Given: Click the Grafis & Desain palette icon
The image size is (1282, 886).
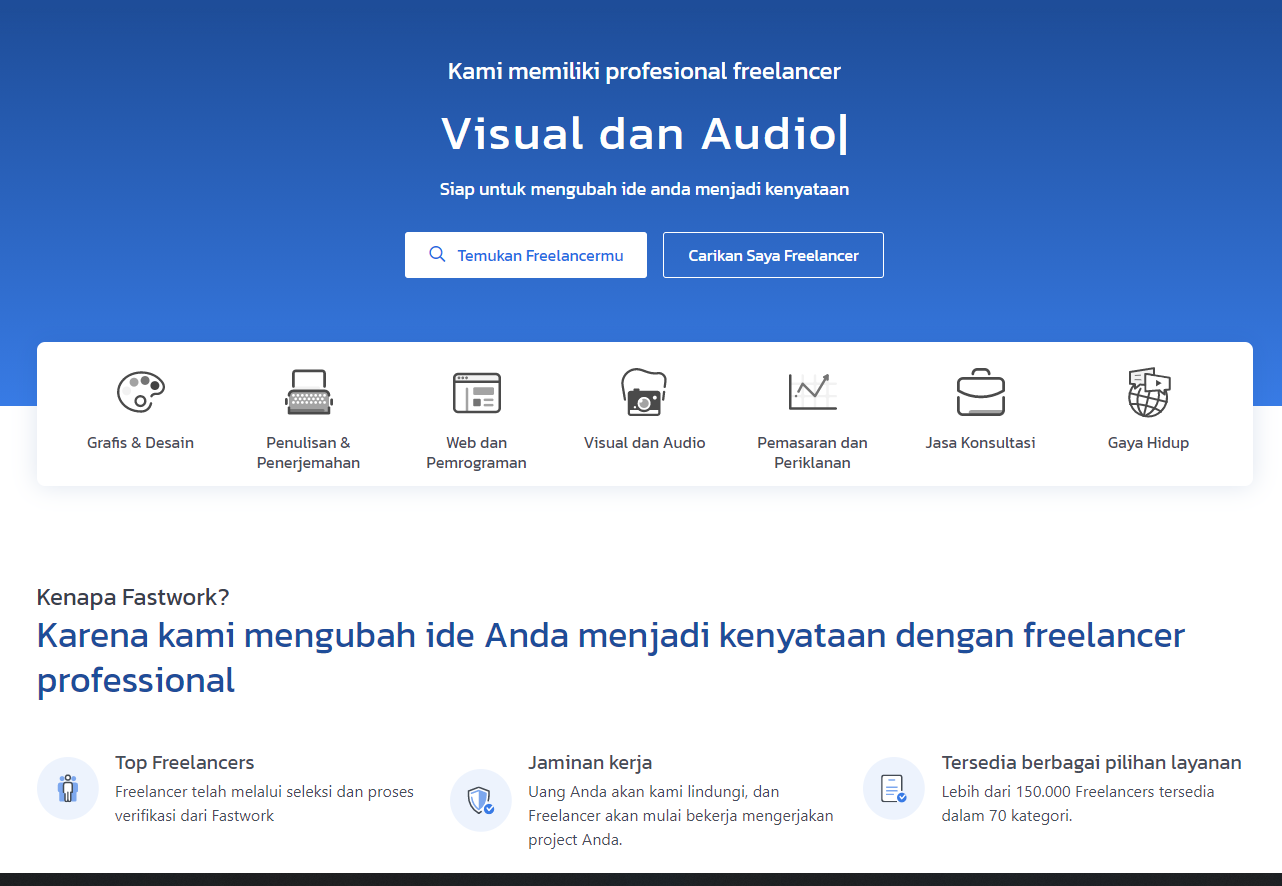Looking at the screenshot, I should point(140,392).
